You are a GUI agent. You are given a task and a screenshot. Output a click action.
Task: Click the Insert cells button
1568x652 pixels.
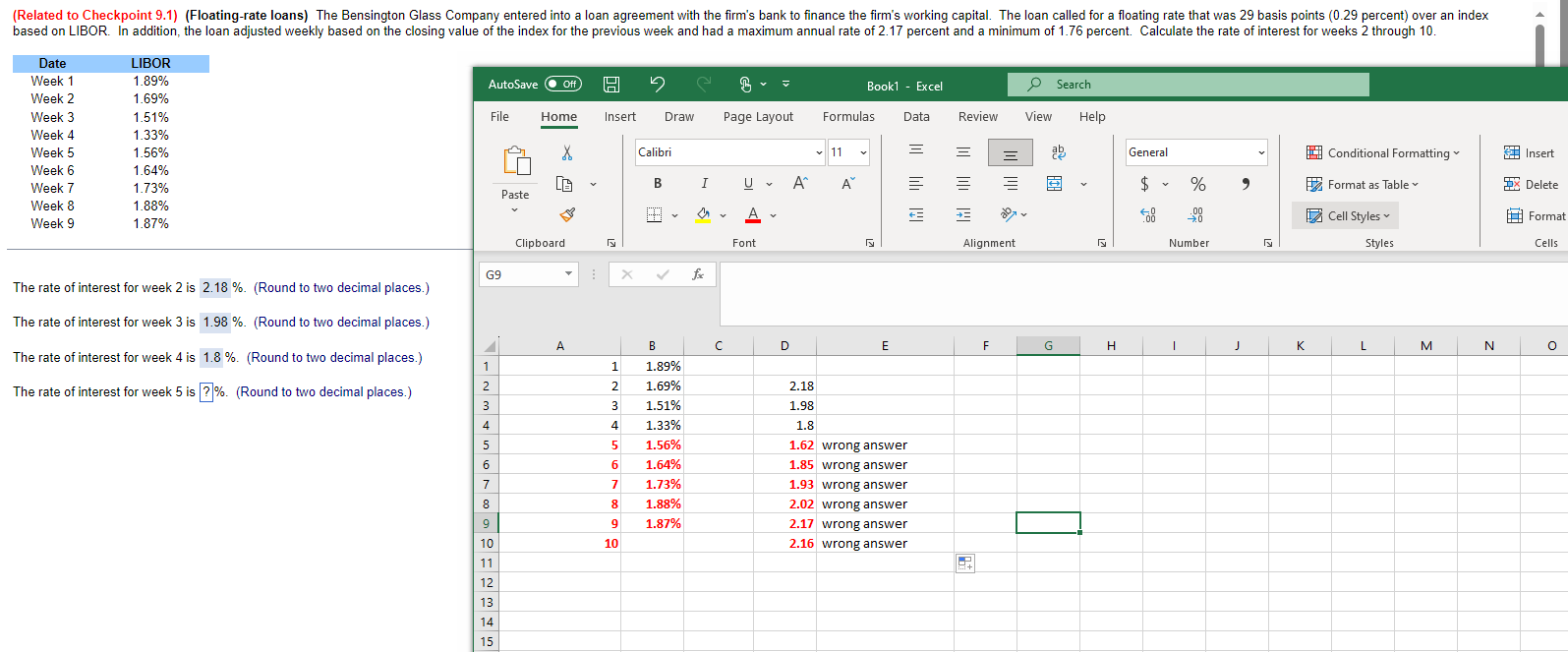tap(1530, 152)
